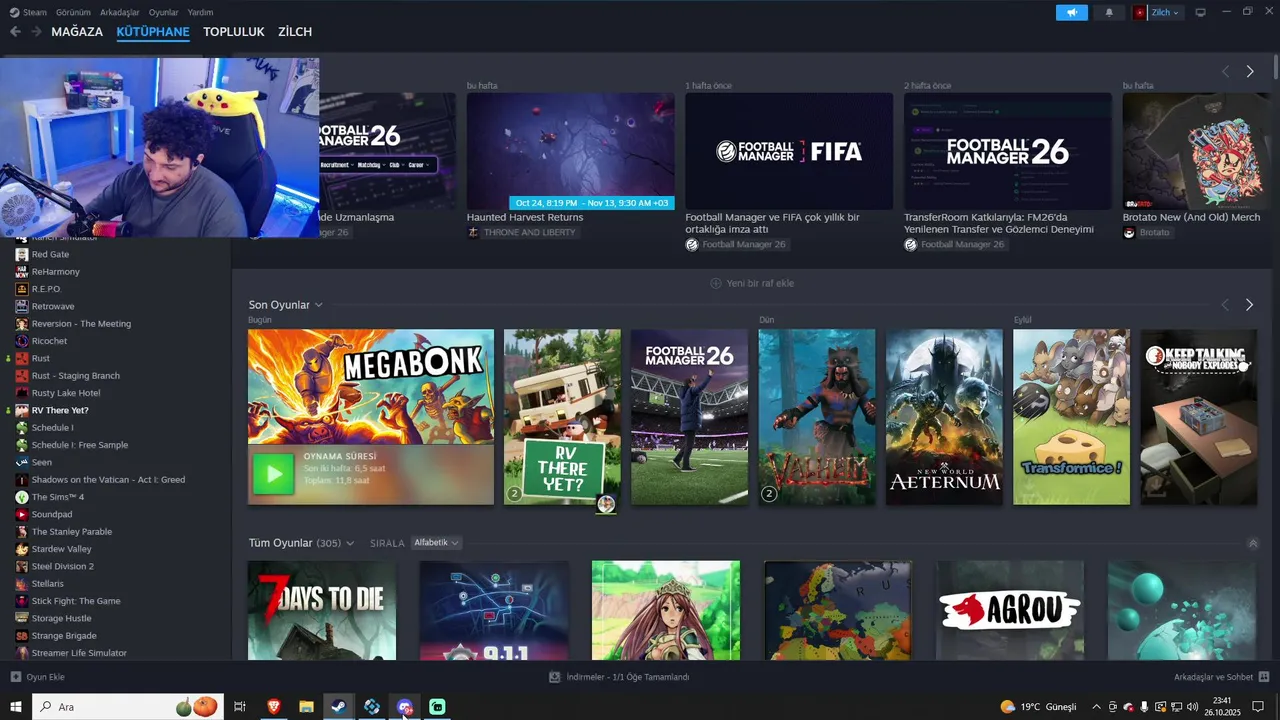Viewport: 1280px width, 720px height.
Task: Open the Steam announcements megaphone button
Action: pyautogui.click(x=1071, y=12)
